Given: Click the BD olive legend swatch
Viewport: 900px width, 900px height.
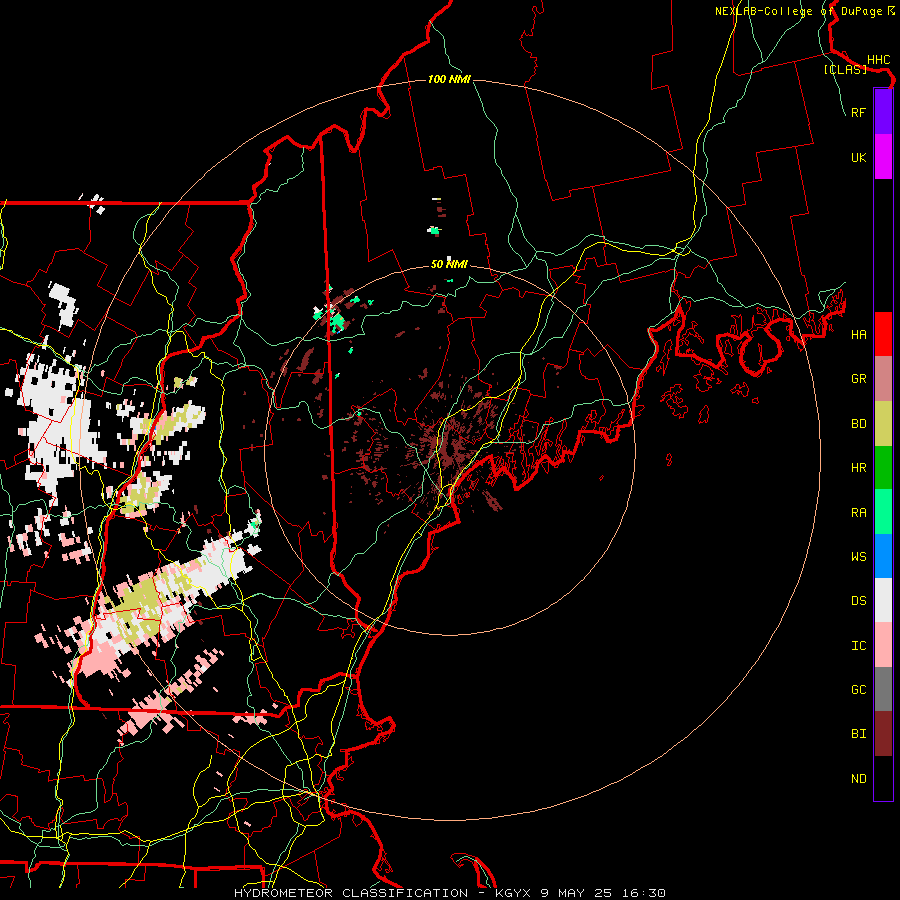Looking at the screenshot, I should 883,423.
